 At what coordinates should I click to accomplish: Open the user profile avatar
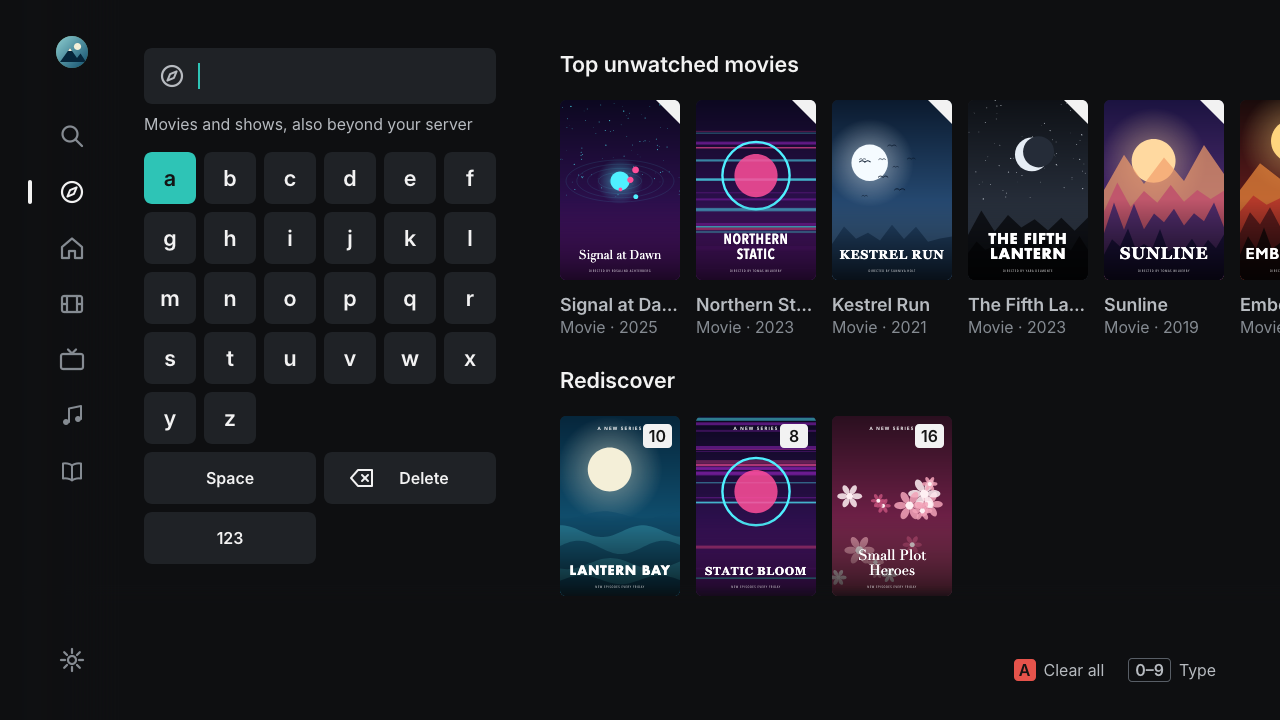pyautogui.click(x=72, y=52)
